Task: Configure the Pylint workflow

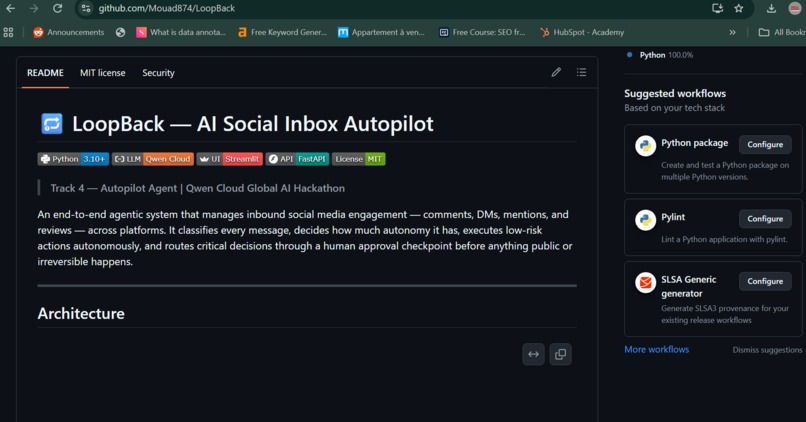Action: [765, 218]
